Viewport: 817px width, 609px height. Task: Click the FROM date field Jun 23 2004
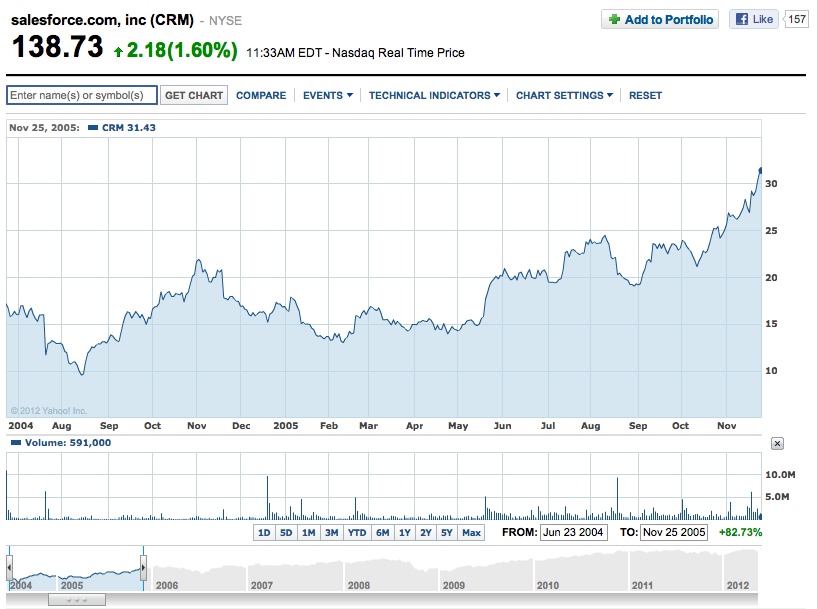click(573, 532)
